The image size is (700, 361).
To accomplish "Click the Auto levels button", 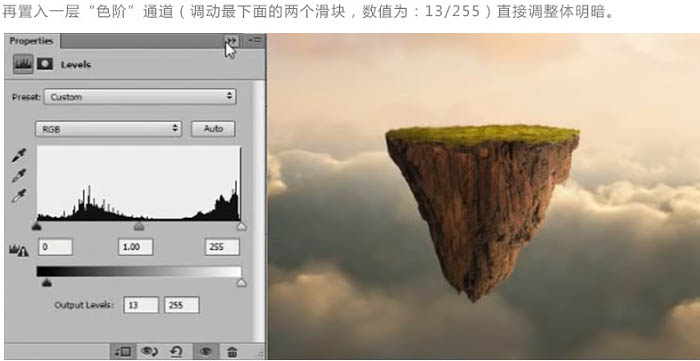I will click(213, 129).
